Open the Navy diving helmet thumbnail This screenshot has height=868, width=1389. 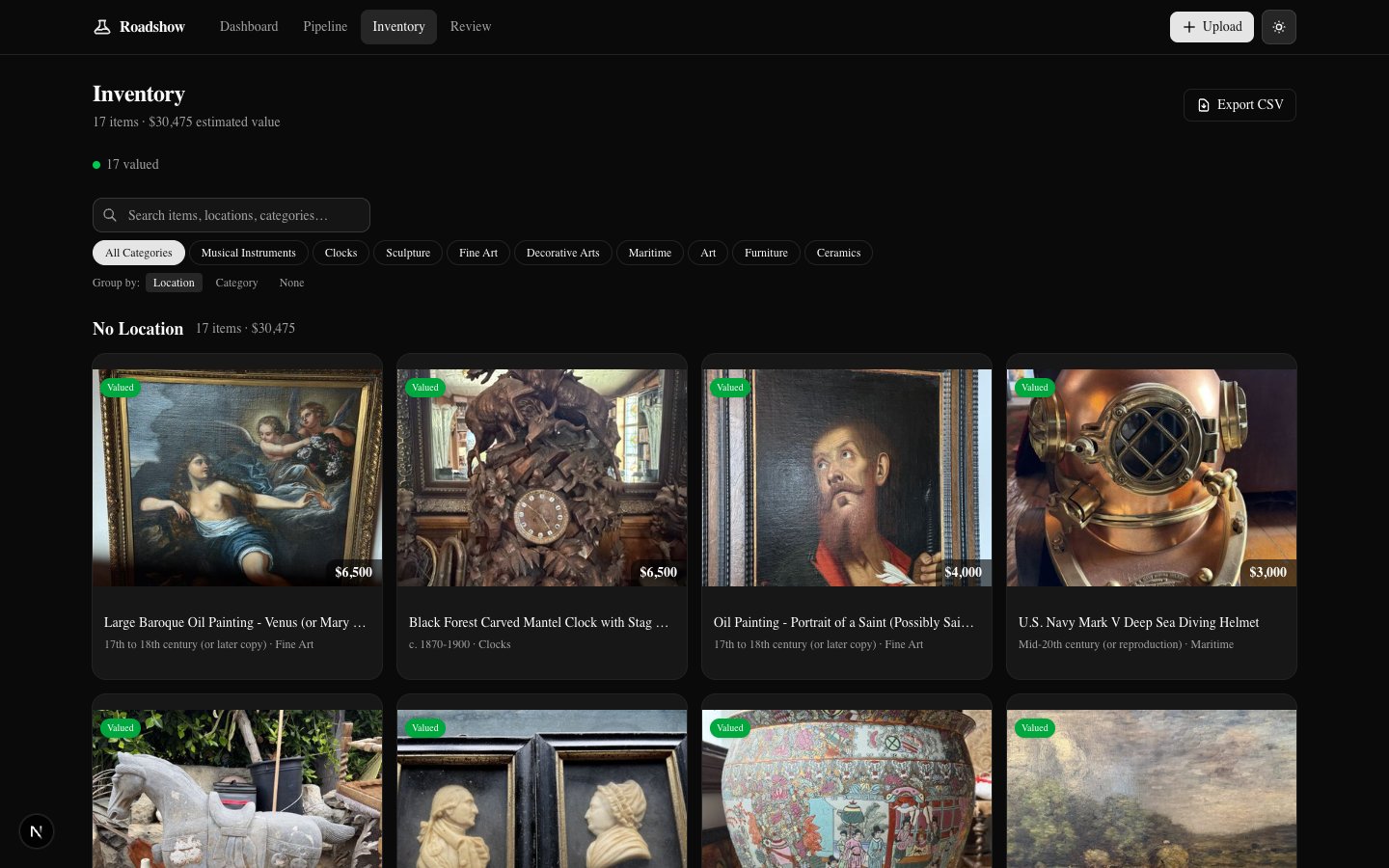(x=1152, y=477)
